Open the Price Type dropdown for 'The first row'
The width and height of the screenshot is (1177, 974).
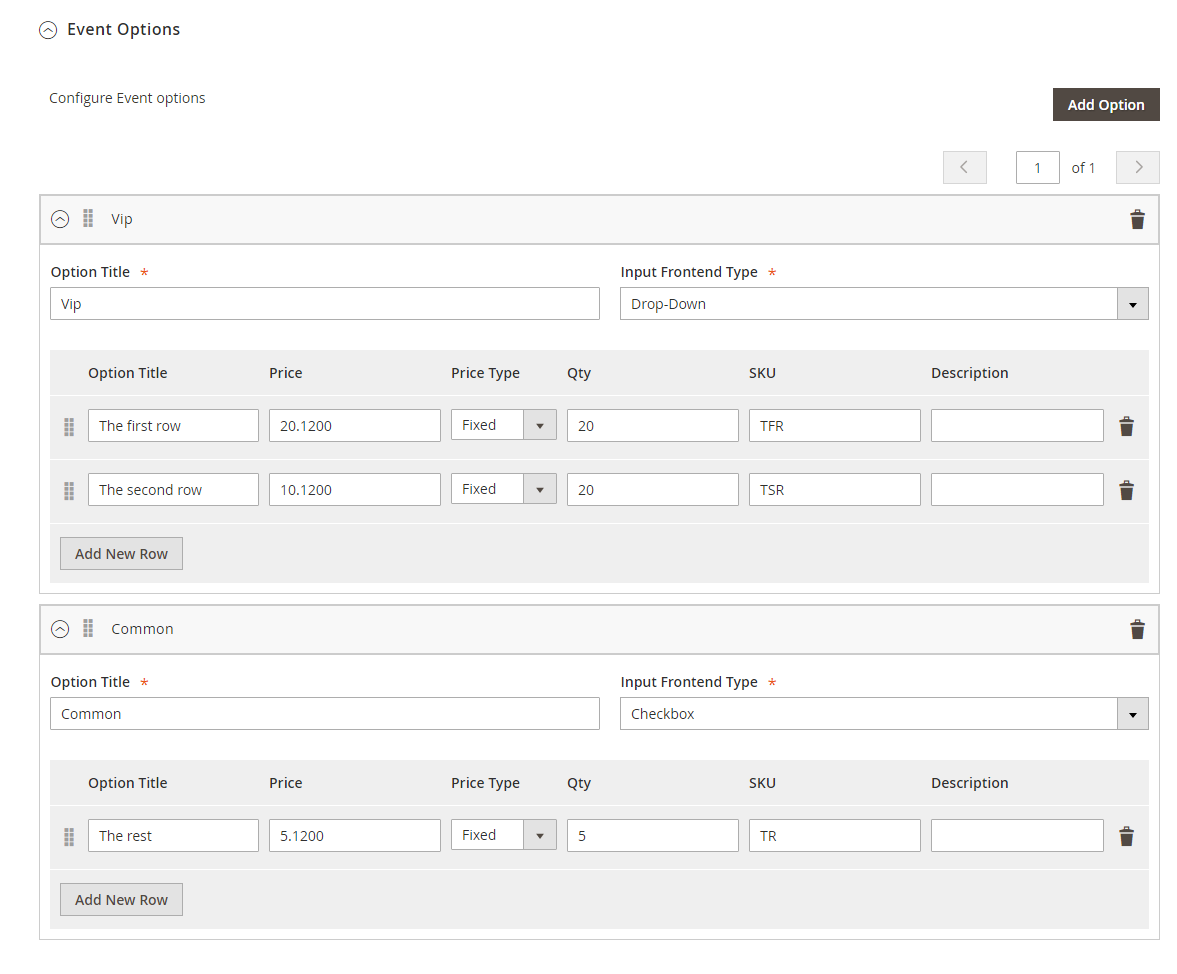click(504, 425)
